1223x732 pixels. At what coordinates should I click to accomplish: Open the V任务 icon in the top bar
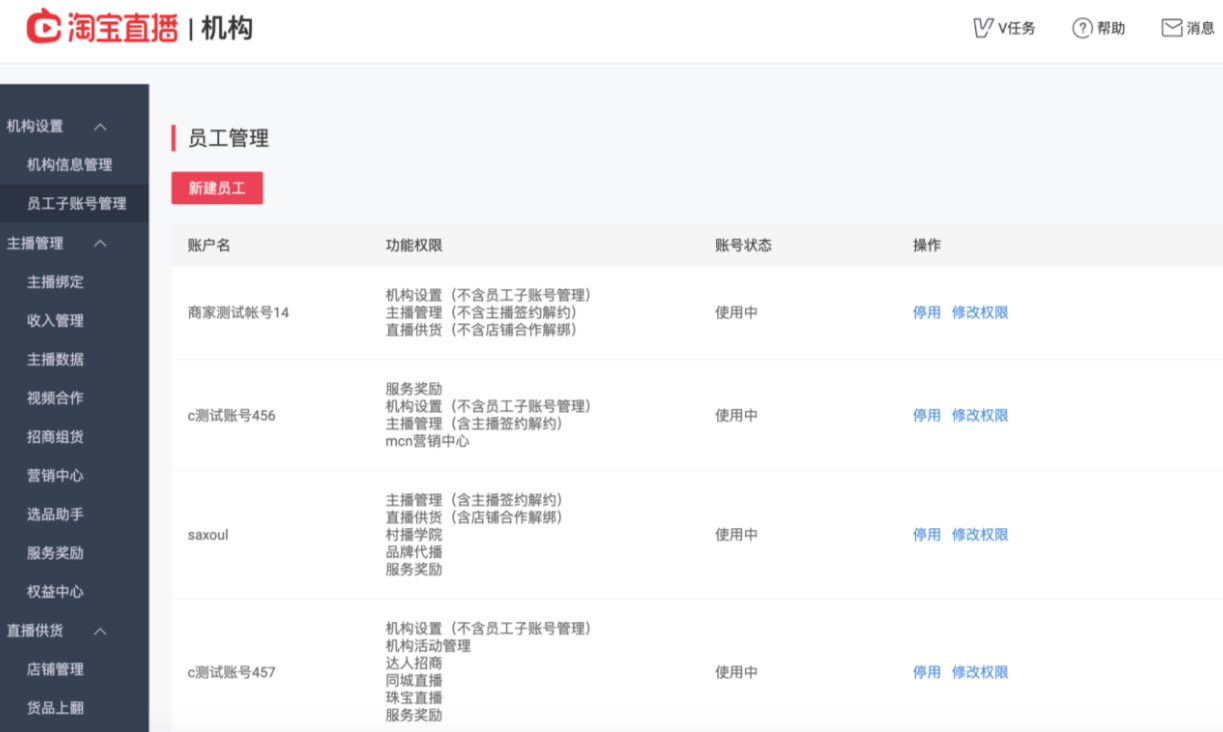(1003, 27)
